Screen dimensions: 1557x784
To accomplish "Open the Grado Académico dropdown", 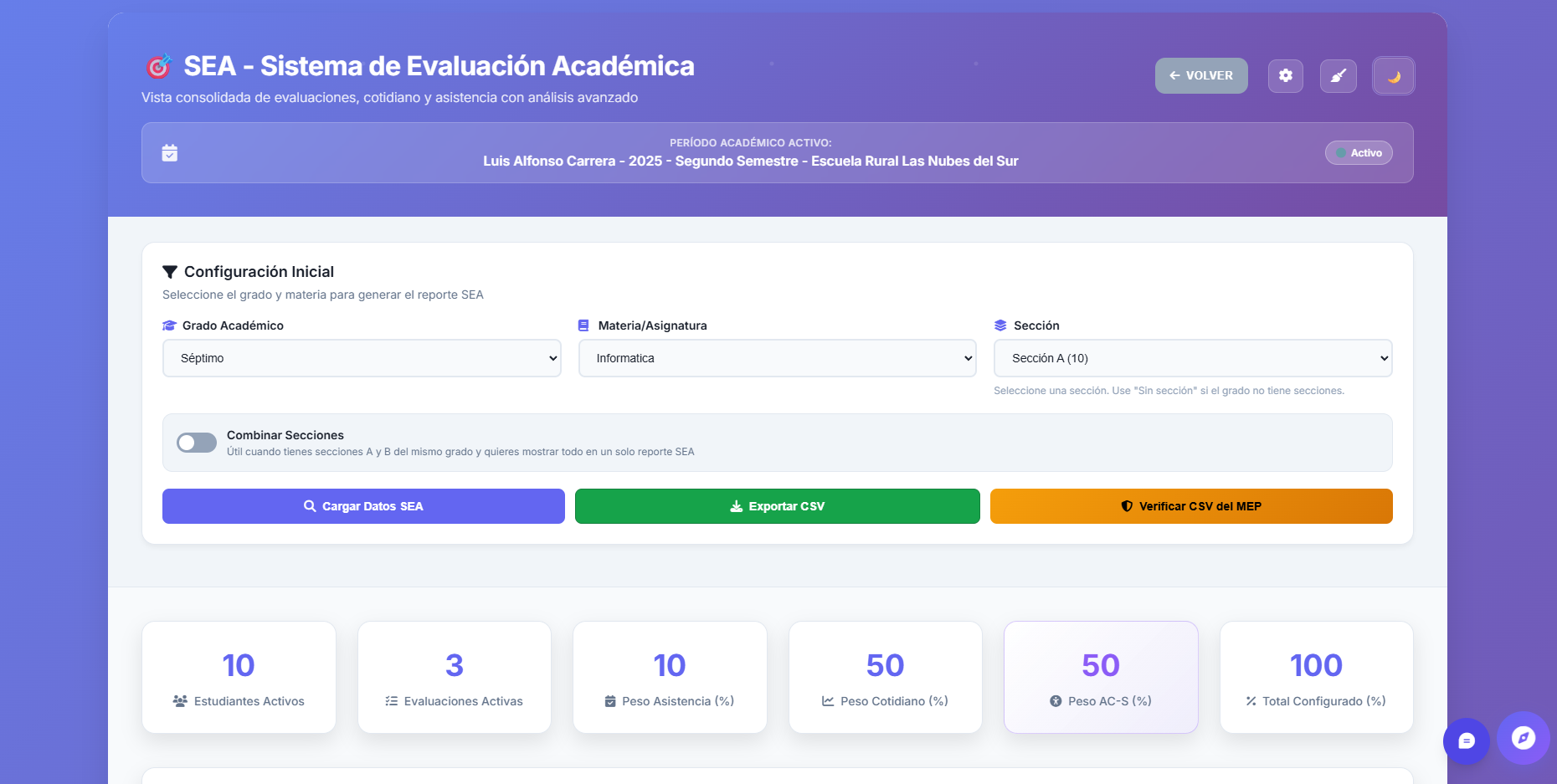I will pyautogui.click(x=362, y=358).
